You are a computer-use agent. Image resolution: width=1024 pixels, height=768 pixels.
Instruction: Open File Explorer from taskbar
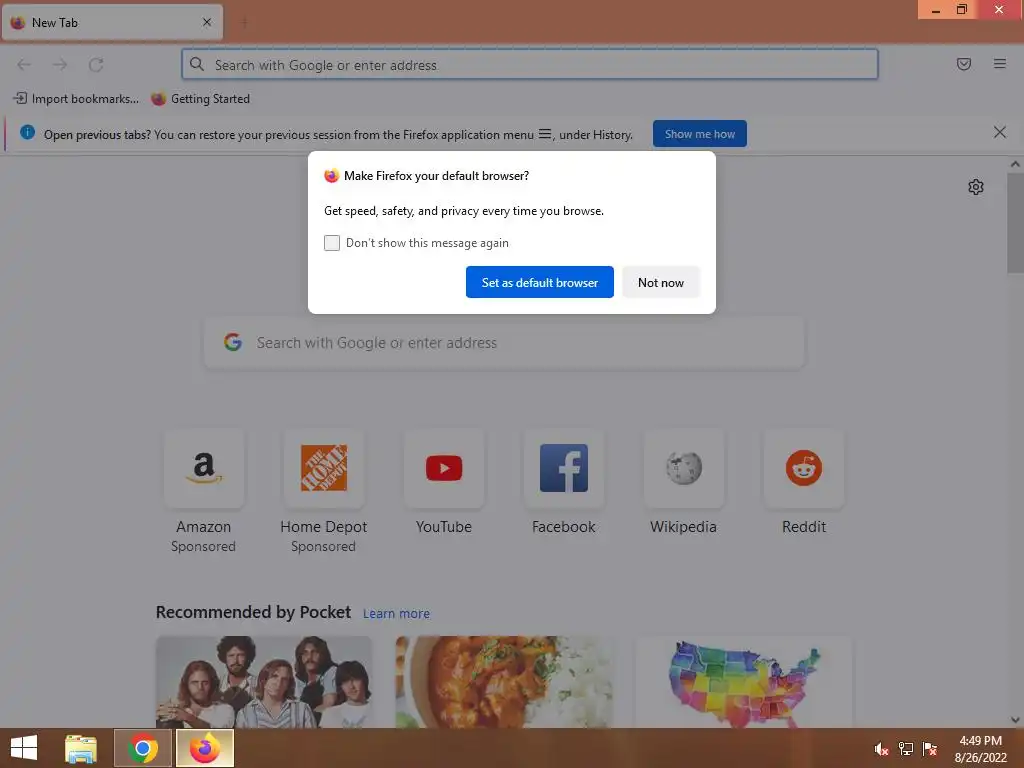(81, 748)
